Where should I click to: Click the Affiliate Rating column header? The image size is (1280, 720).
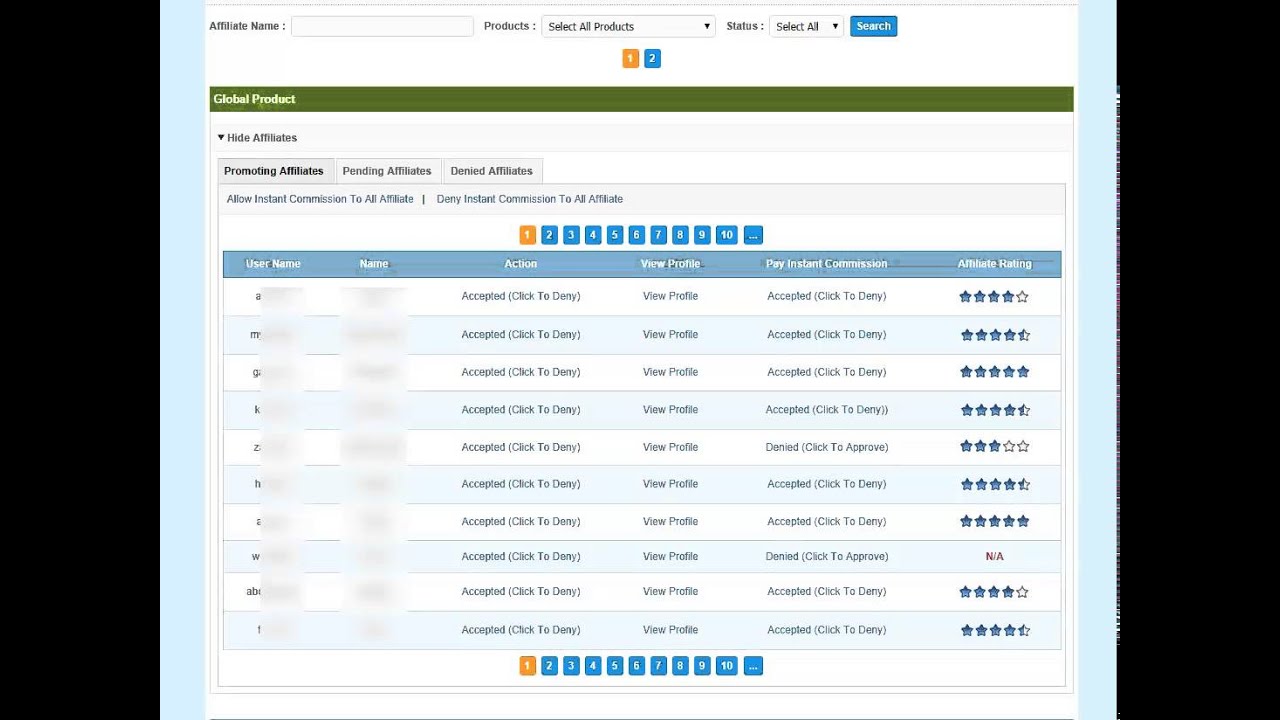coord(995,264)
